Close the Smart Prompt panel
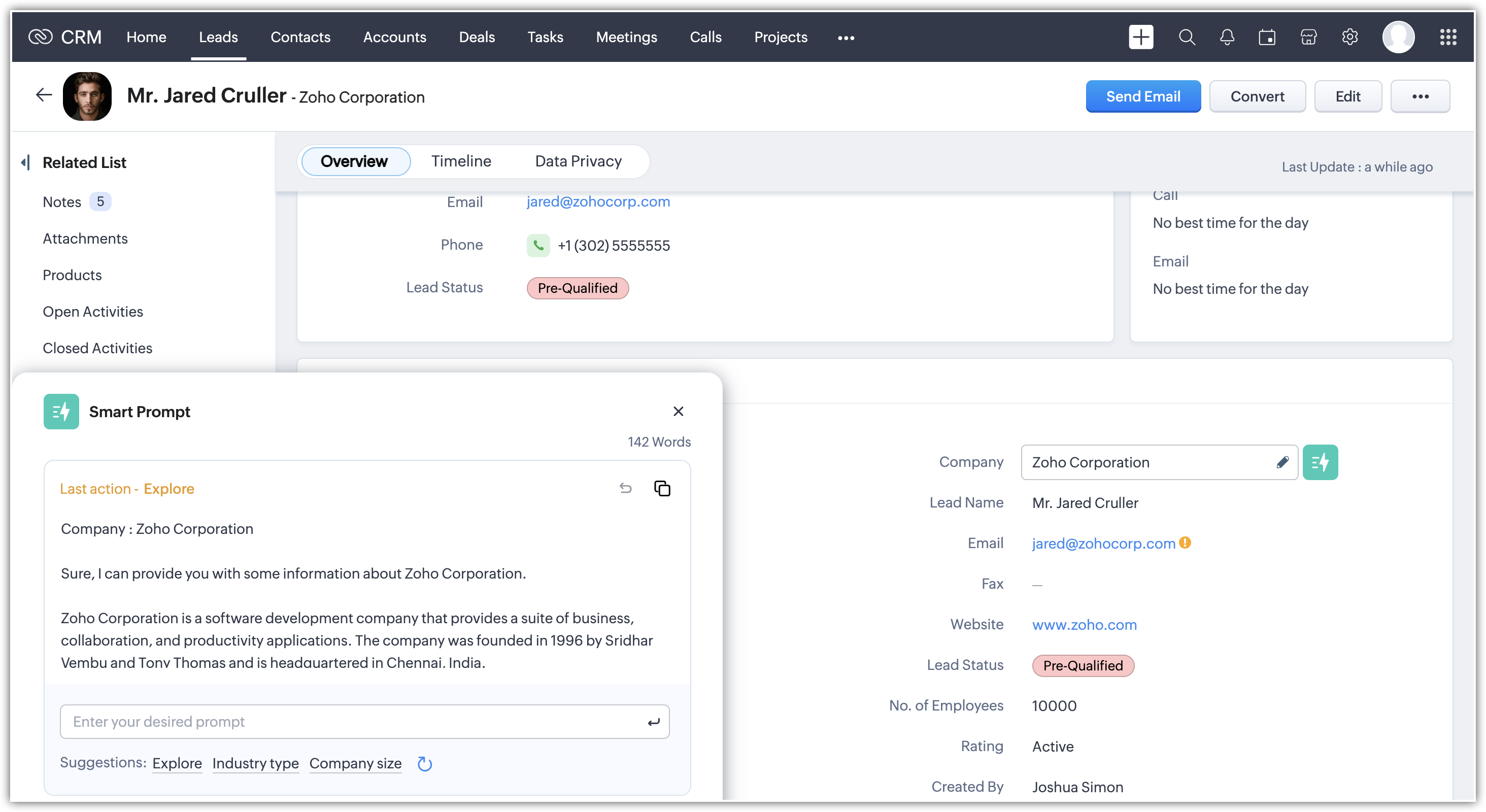This screenshot has height=812, width=1486. click(678, 411)
